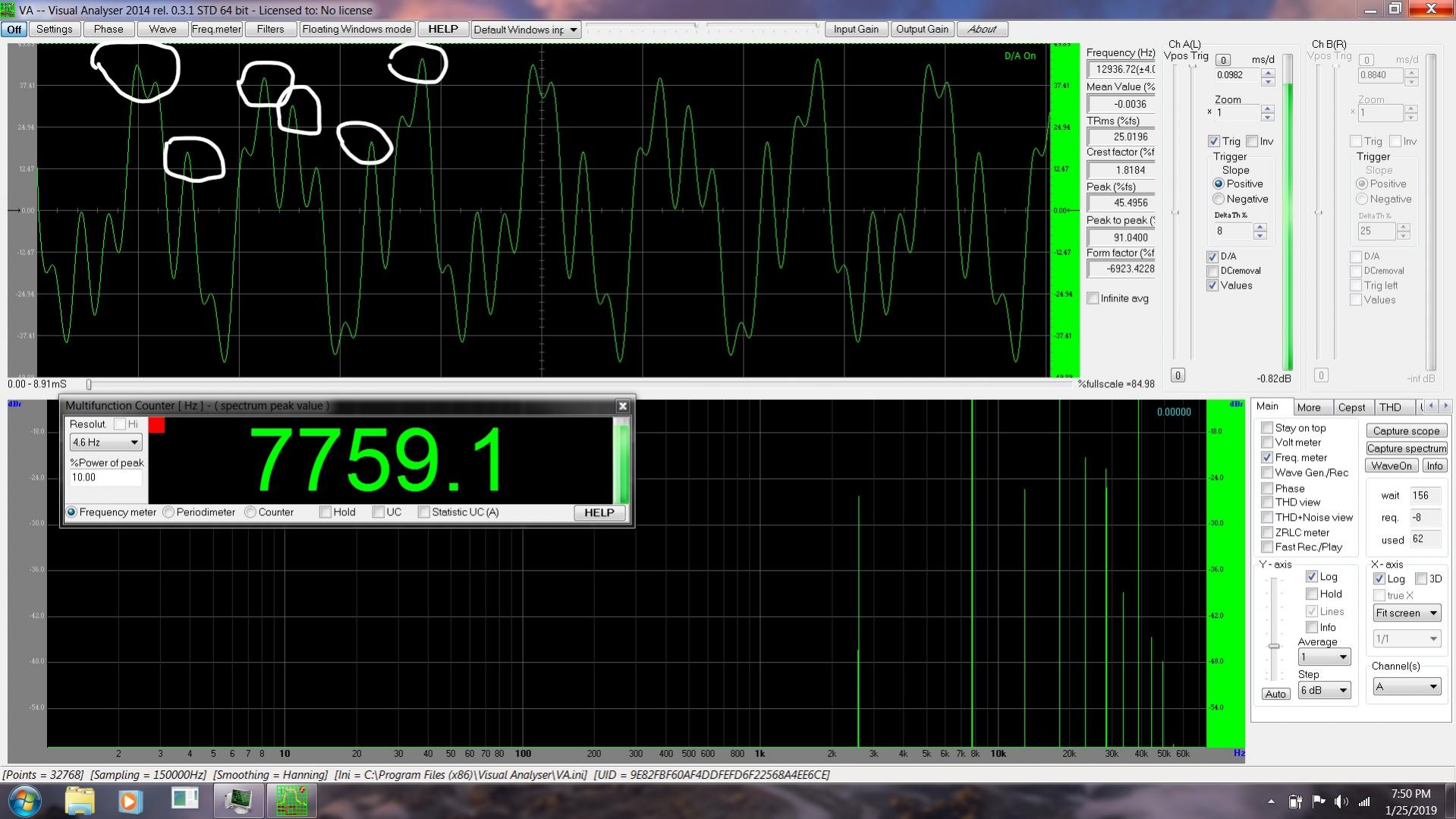Switch to the THD tab
Screen dimensions: 1456x819
pos(1390,408)
